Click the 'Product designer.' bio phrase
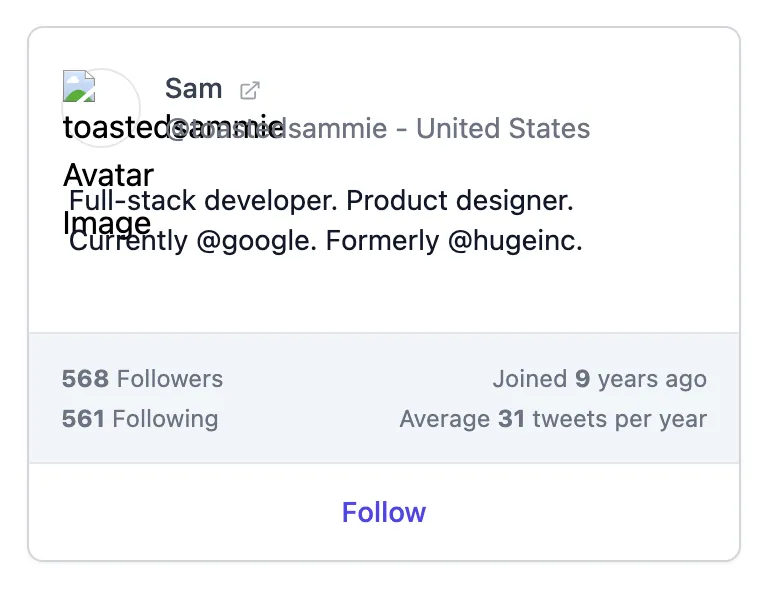Screen dimensions: 770x590 [x=460, y=201]
